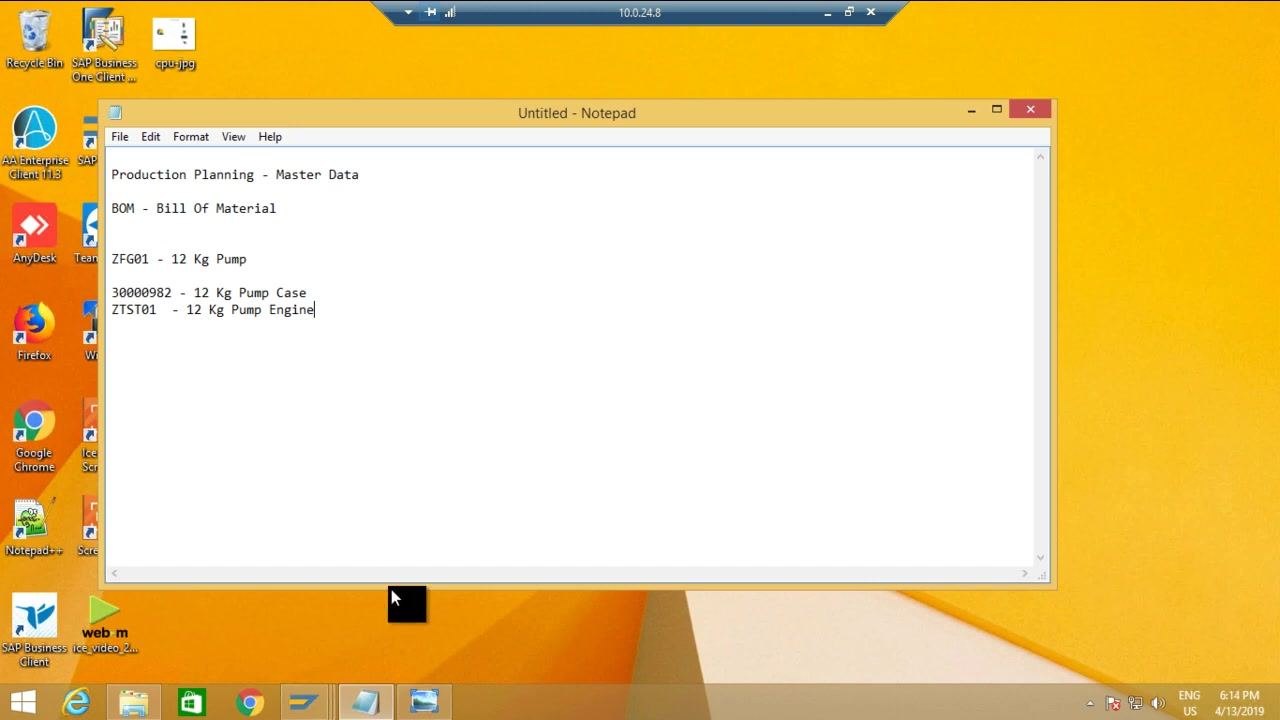
Task: Click Notepad horizontal scrollbar left arrow
Action: pos(114,574)
